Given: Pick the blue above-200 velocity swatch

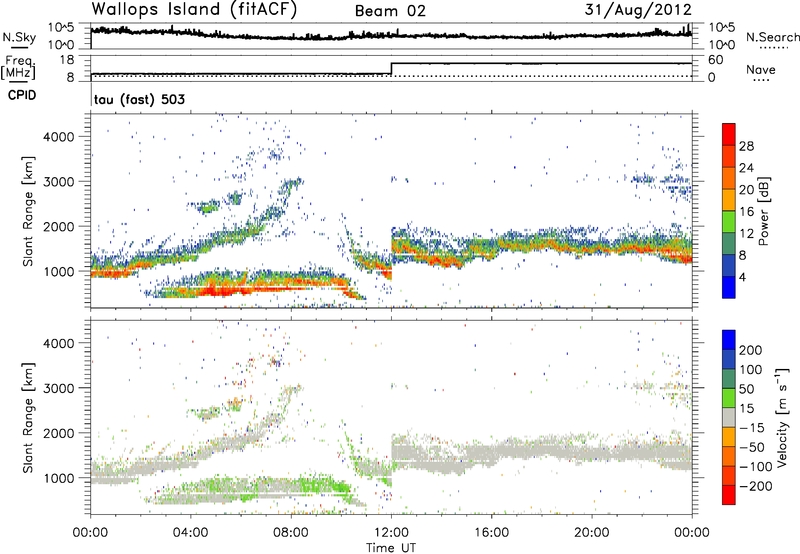Looking at the screenshot, I should pyautogui.click(x=729, y=340).
